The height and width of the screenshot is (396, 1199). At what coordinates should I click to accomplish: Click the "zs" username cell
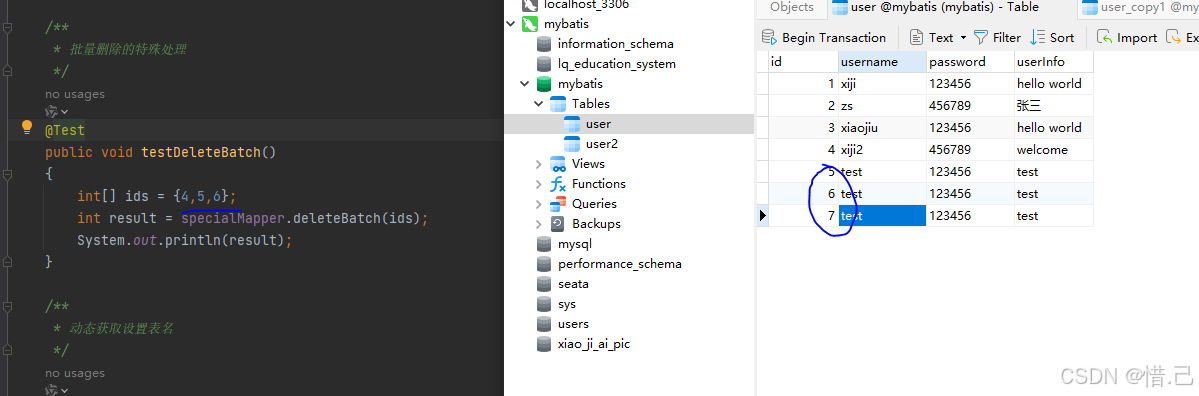[x=882, y=105]
